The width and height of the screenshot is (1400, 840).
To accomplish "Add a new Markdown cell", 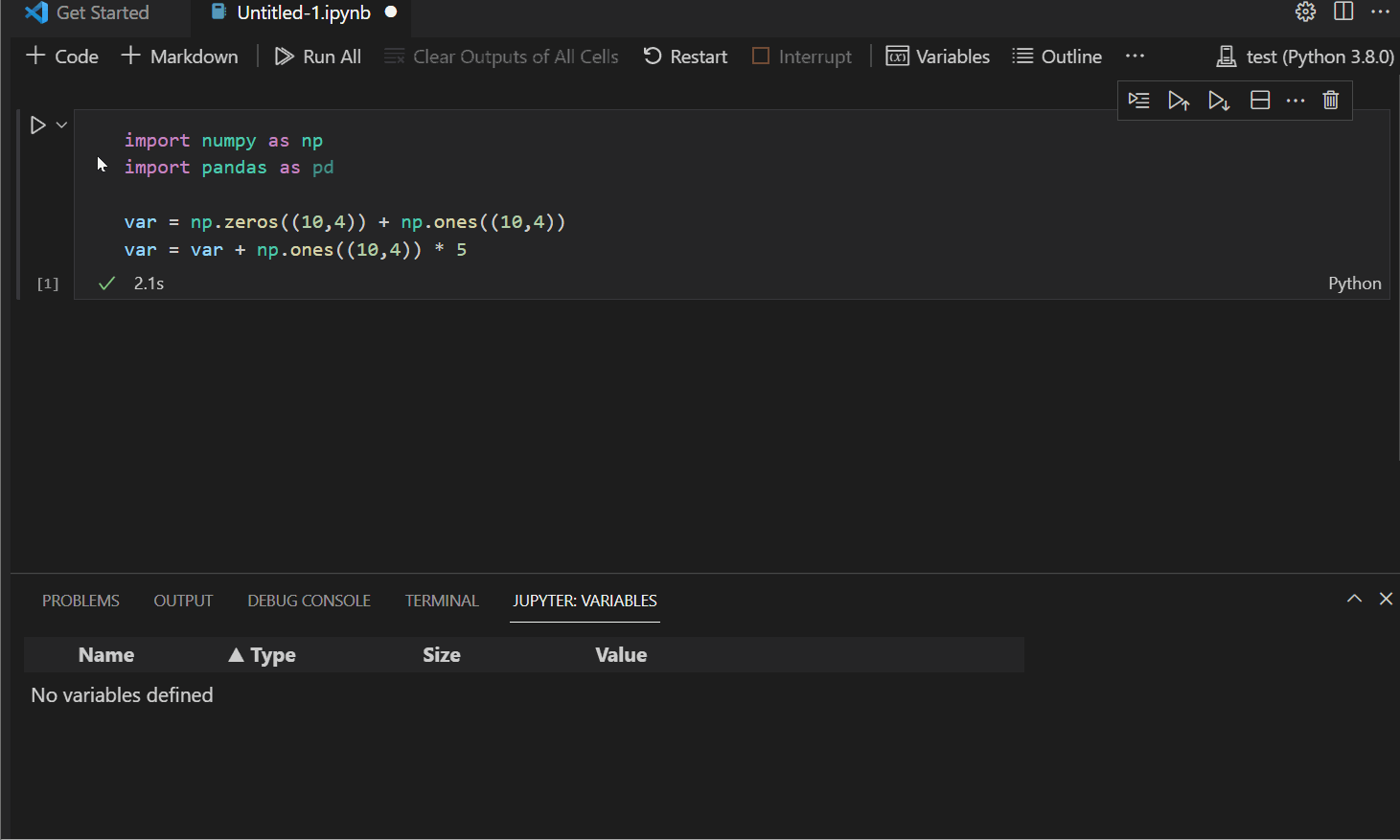I will pyautogui.click(x=178, y=56).
